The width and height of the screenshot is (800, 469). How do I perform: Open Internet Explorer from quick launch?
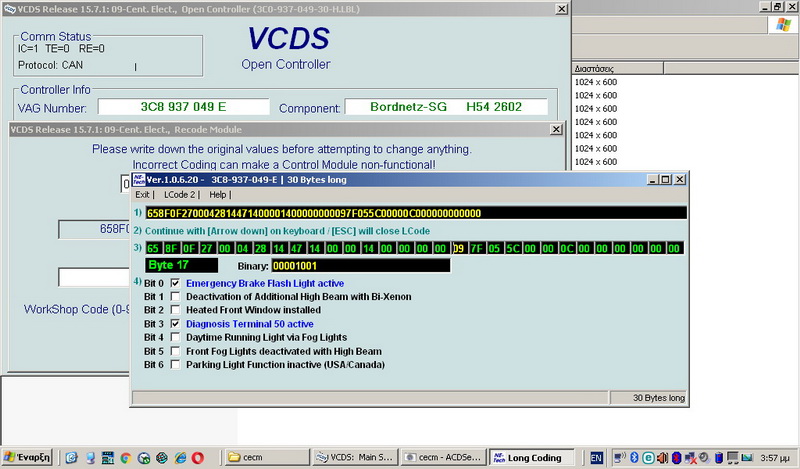pos(180,458)
